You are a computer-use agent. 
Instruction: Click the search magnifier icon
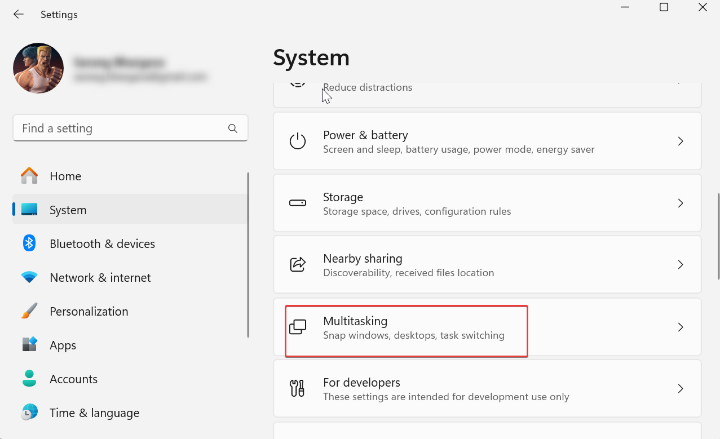(x=233, y=129)
